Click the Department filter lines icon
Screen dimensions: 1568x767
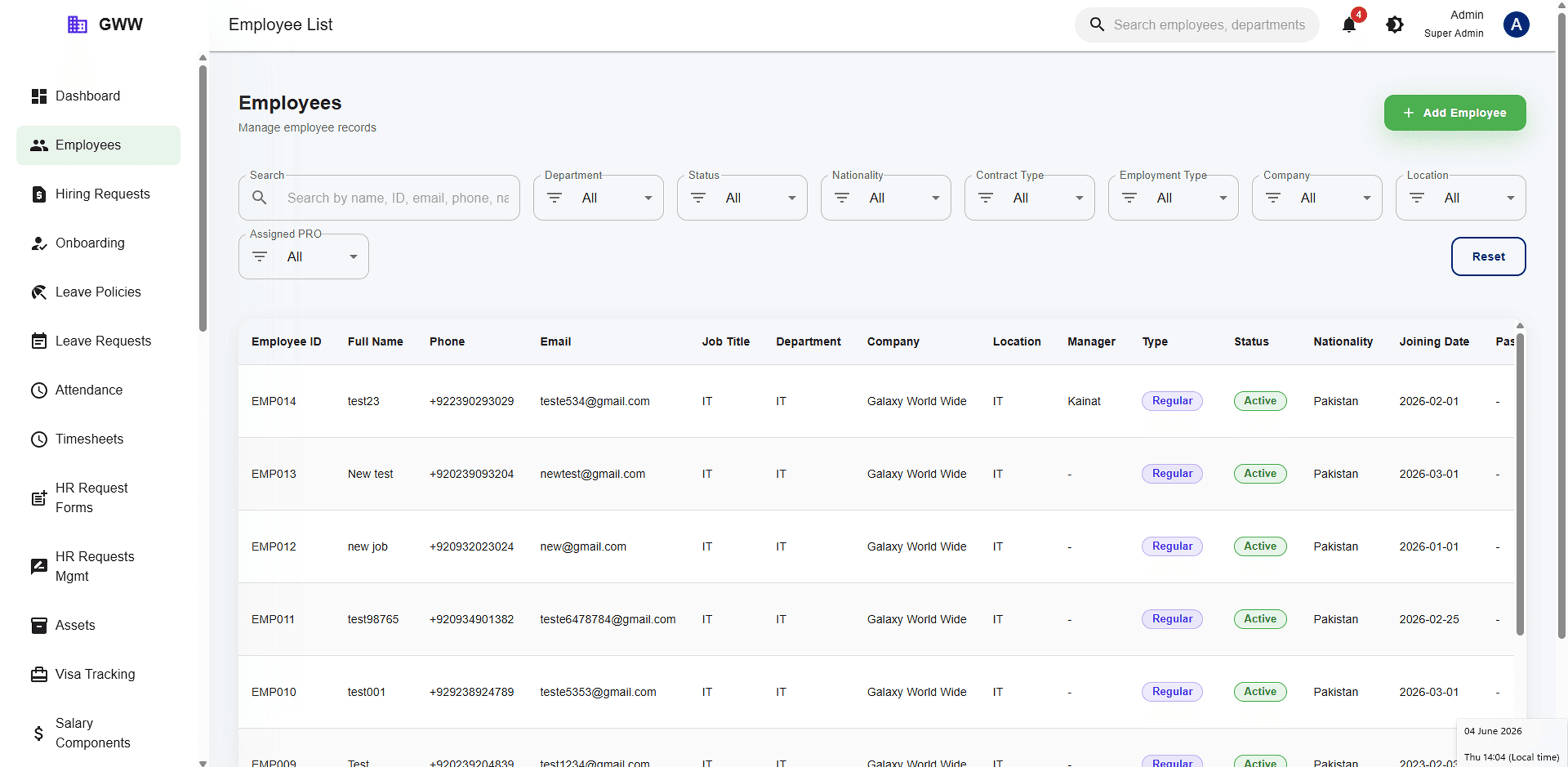coord(554,198)
